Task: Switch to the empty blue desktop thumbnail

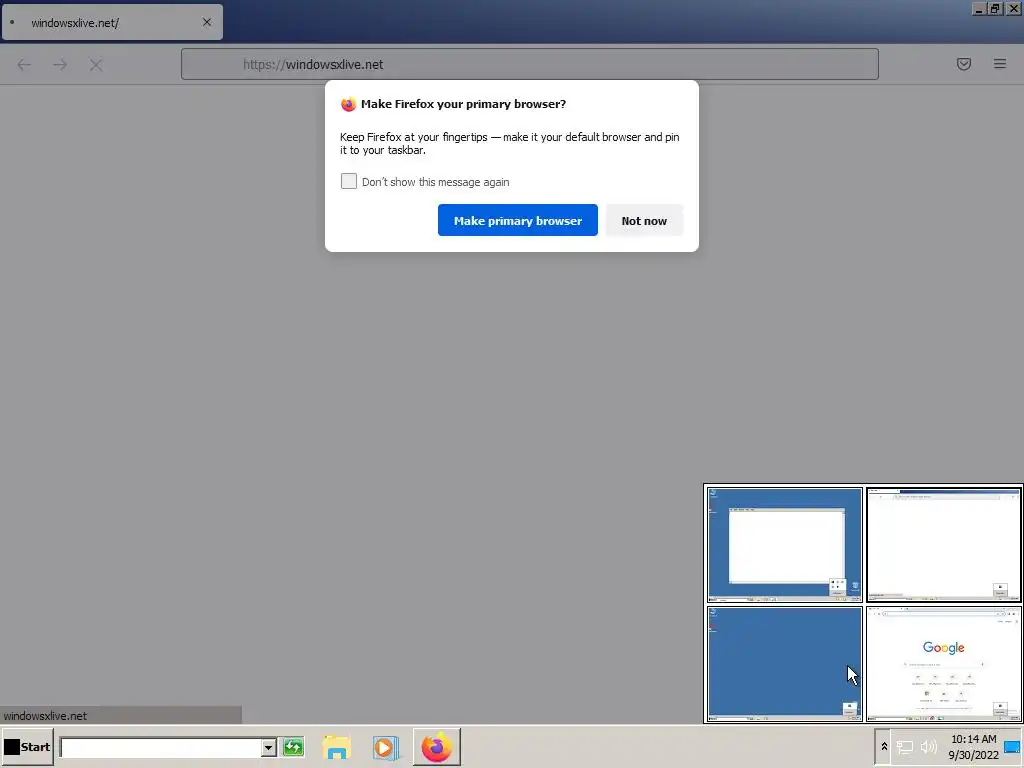Action: pos(784,664)
